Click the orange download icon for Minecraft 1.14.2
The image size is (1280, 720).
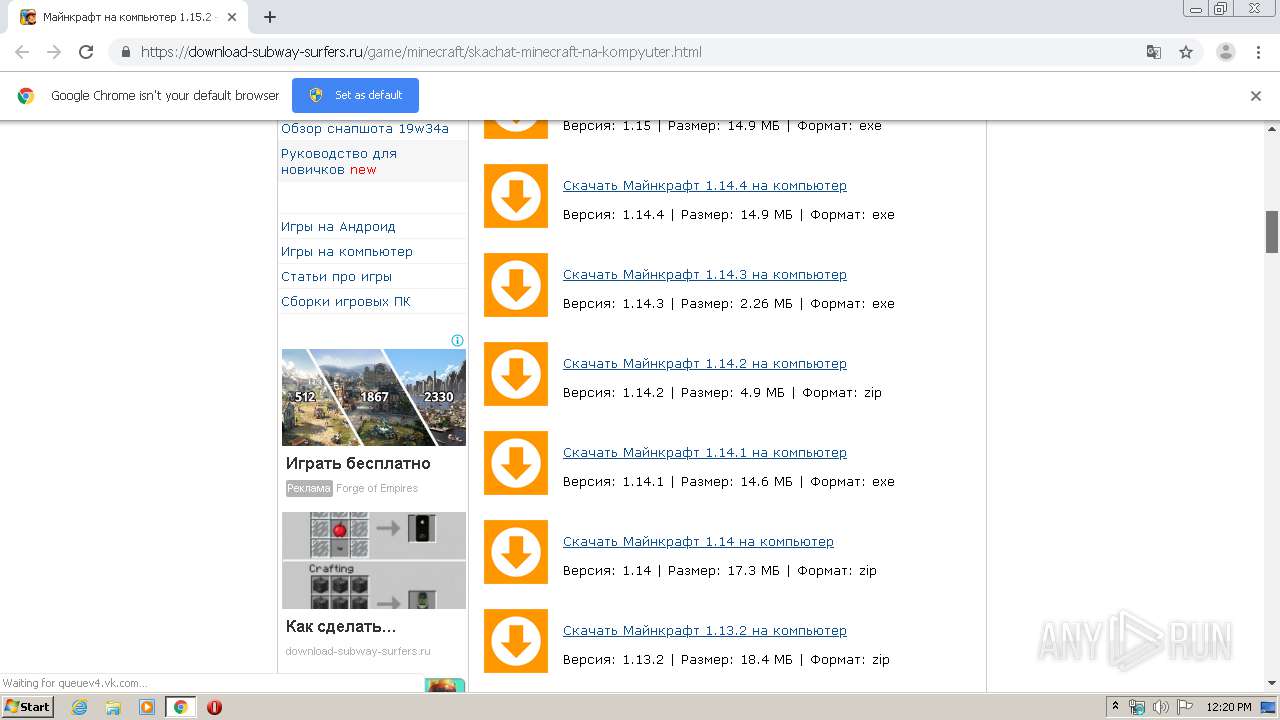click(516, 374)
